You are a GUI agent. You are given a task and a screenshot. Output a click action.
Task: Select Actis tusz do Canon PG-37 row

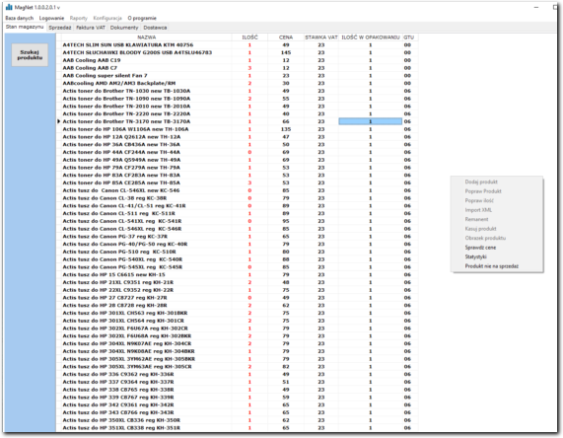coord(237,237)
